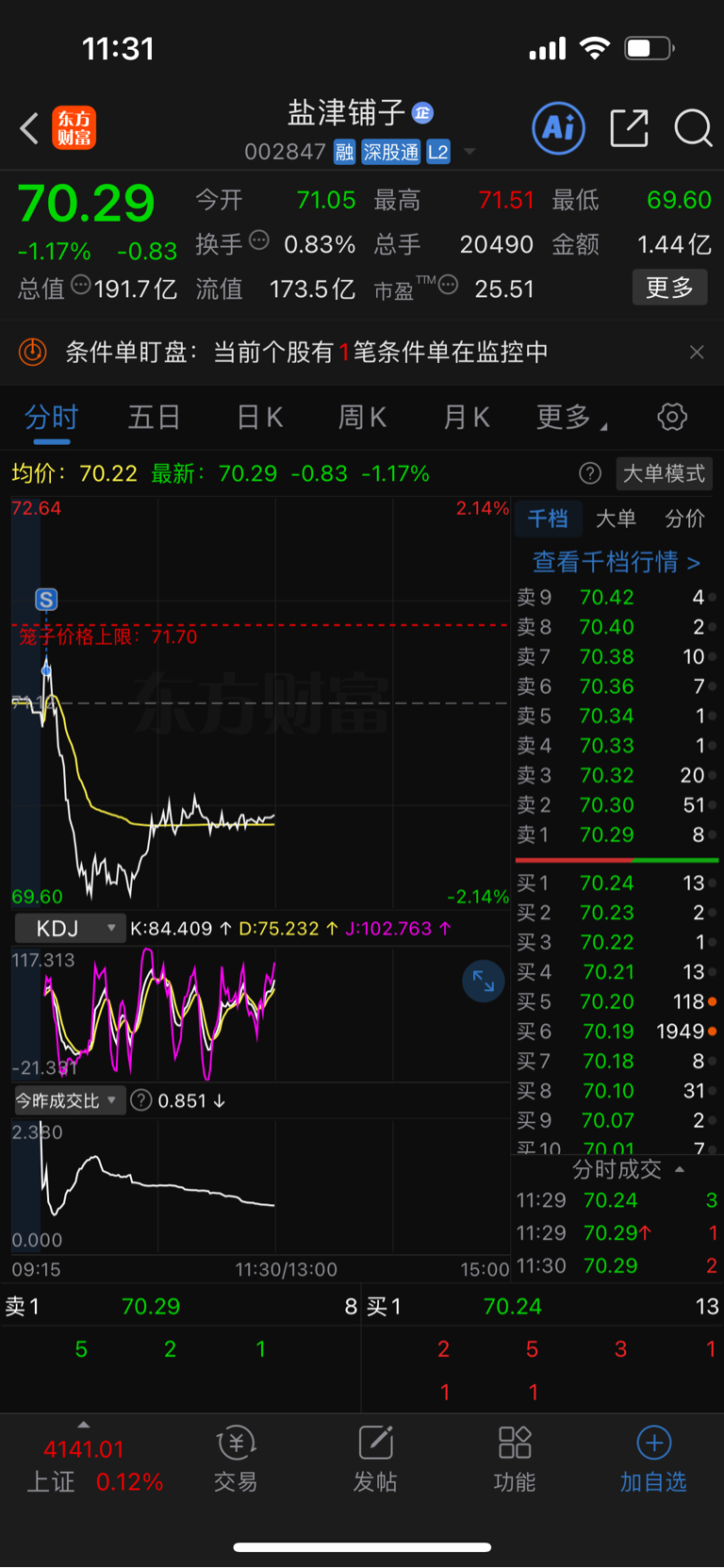Open the 条件单盯盘 monitoring message
The height and width of the screenshot is (1568, 724).
tap(306, 352)
